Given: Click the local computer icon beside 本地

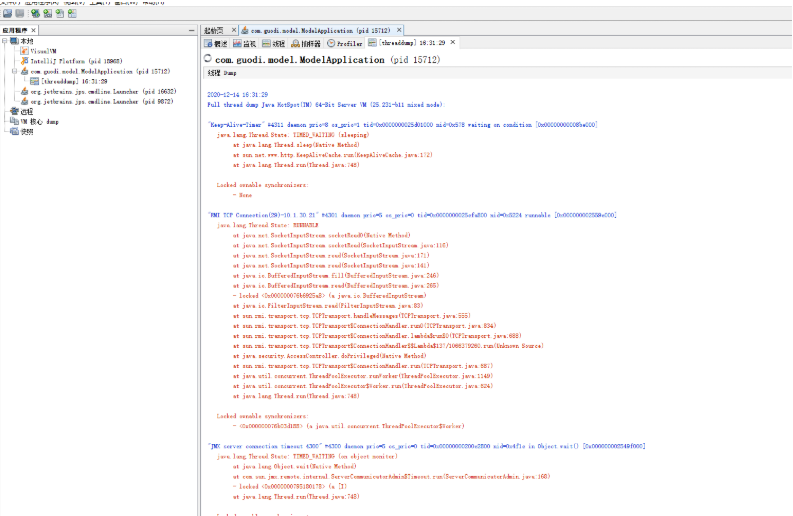Looking at the screenshot, I should pos(15,40).
